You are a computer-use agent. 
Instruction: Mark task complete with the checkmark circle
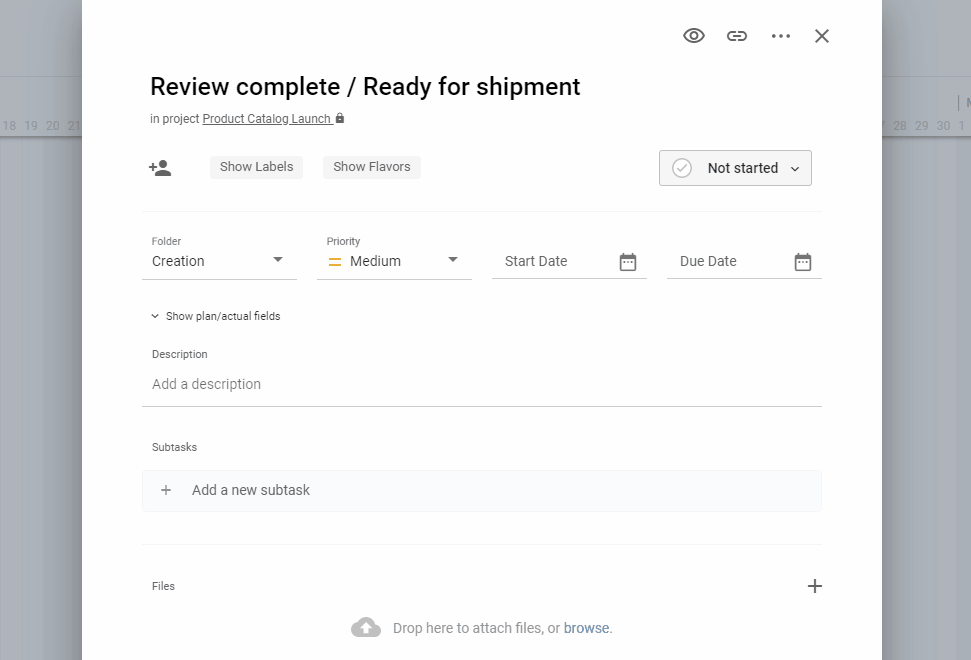[x=682, y=168]
